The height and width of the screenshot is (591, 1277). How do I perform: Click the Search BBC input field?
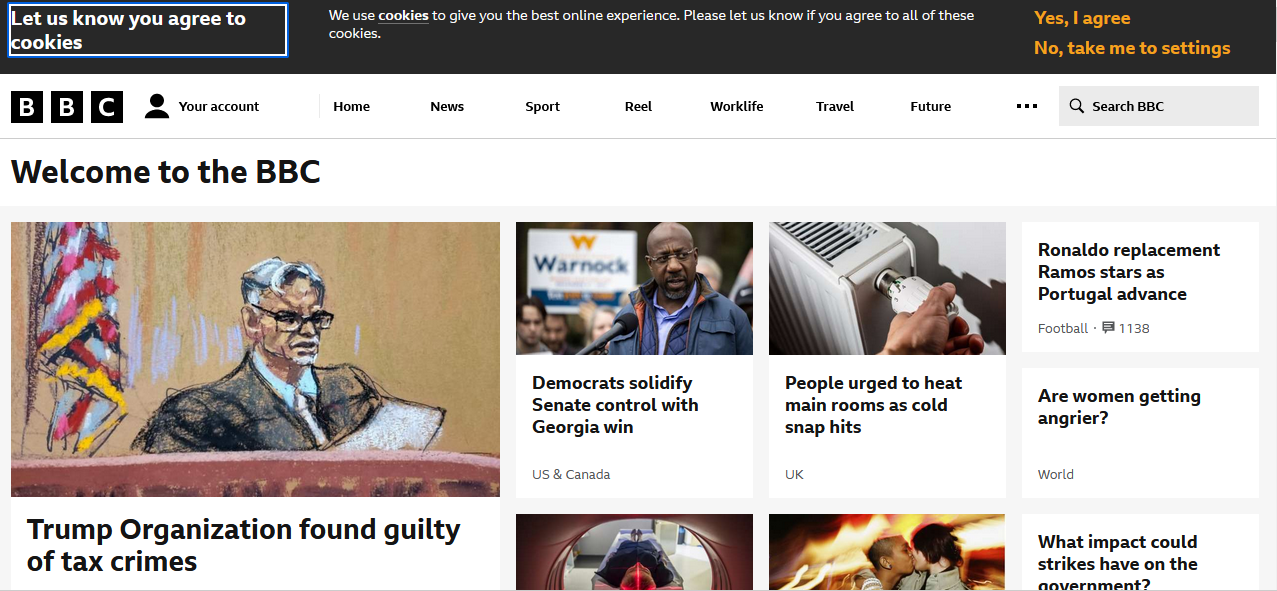[x=1159, y=106]
